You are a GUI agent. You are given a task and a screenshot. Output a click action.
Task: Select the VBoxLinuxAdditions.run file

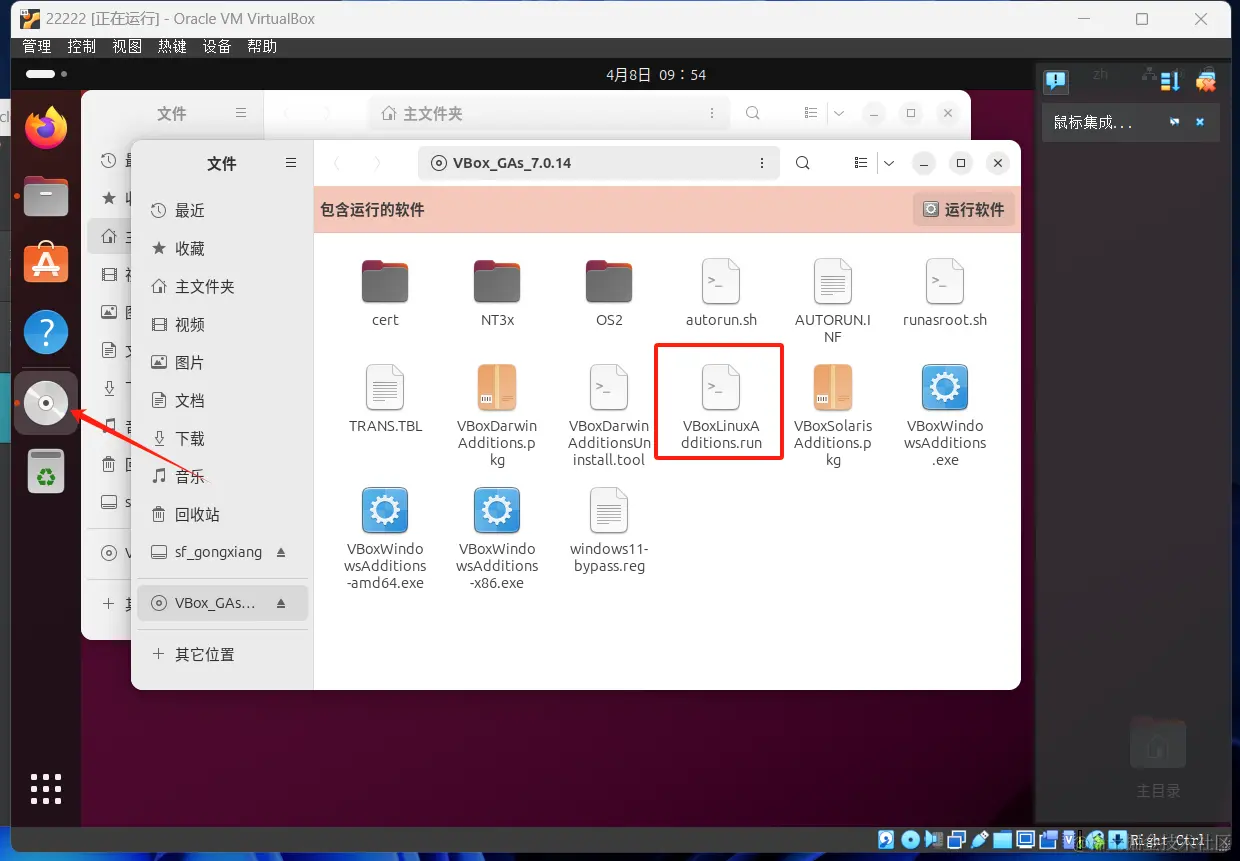coord(721,405)
